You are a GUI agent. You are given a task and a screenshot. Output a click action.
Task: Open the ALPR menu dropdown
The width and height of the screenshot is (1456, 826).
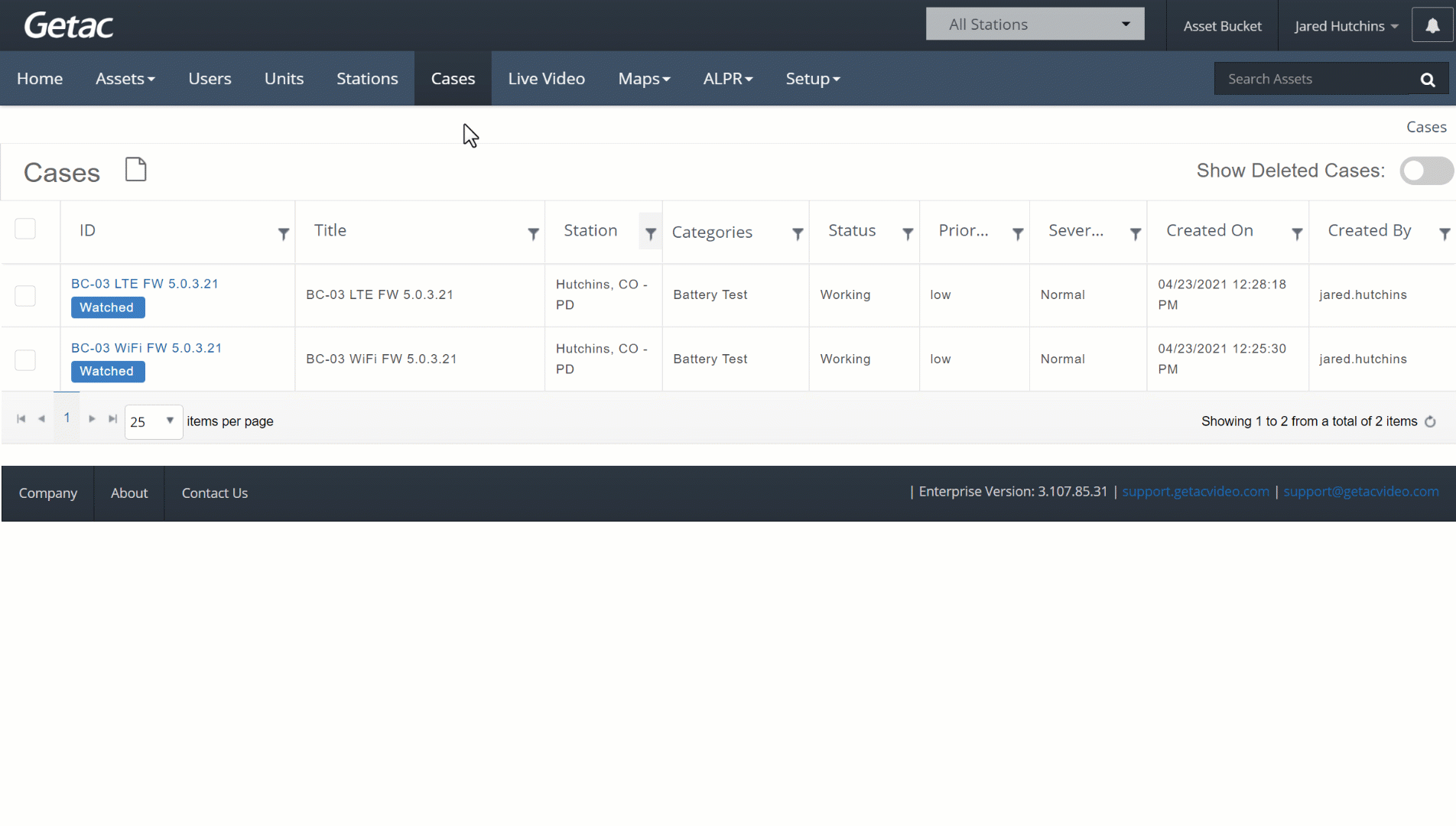click(x=728, y=79)
